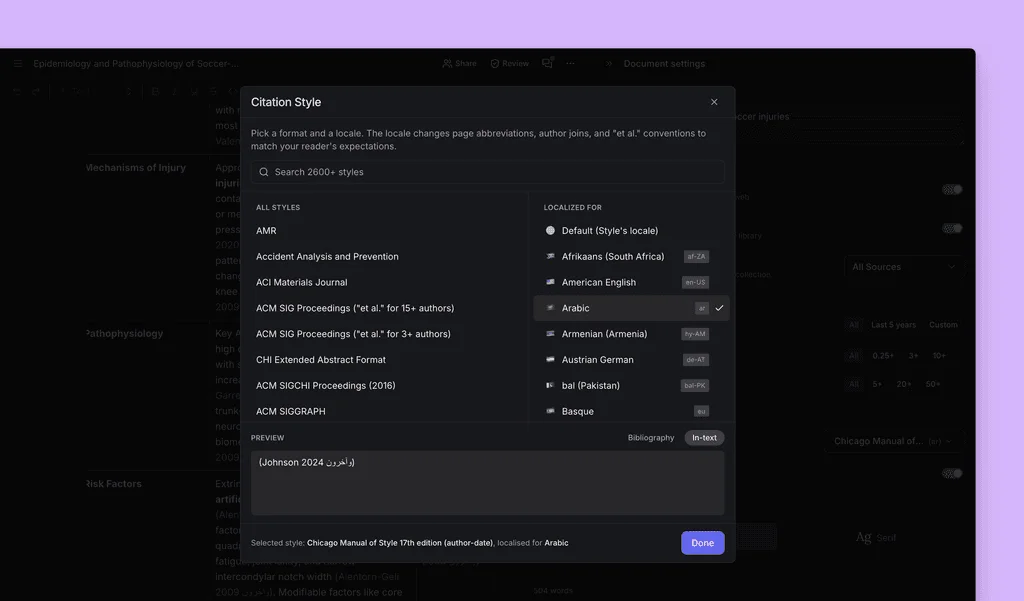The width and height of the screenshot is (1024, 601).
Task: Open the more options ellipsis in the header
Action: point(570,63)
